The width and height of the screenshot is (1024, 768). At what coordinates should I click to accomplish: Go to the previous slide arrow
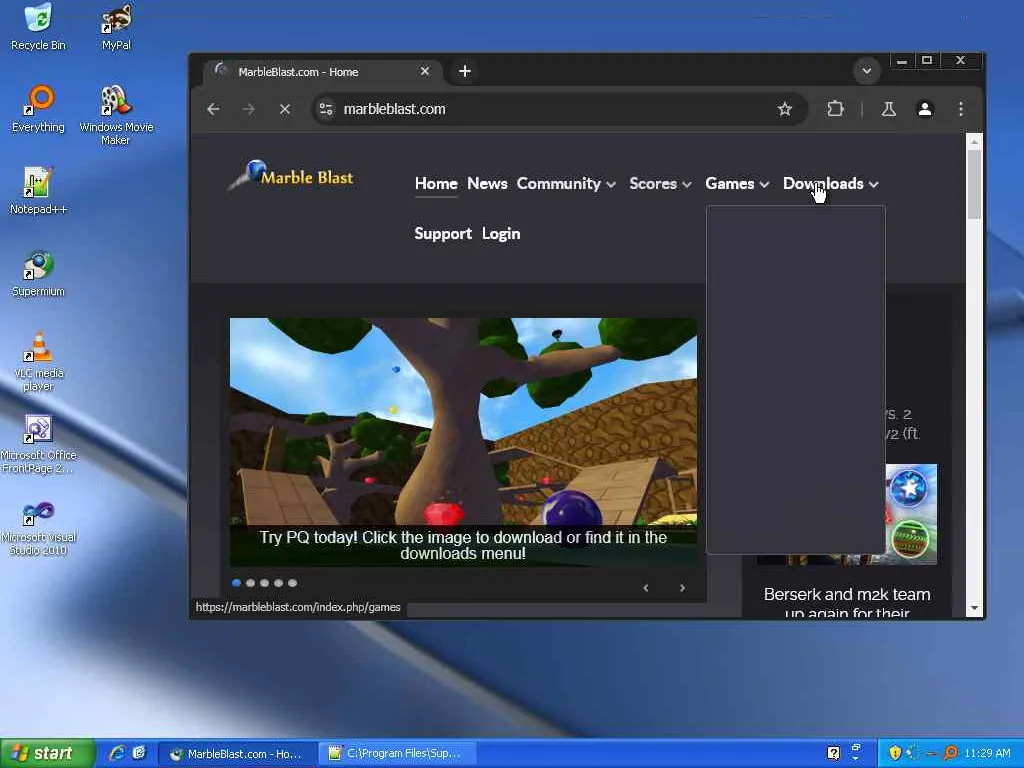[646, 588]
